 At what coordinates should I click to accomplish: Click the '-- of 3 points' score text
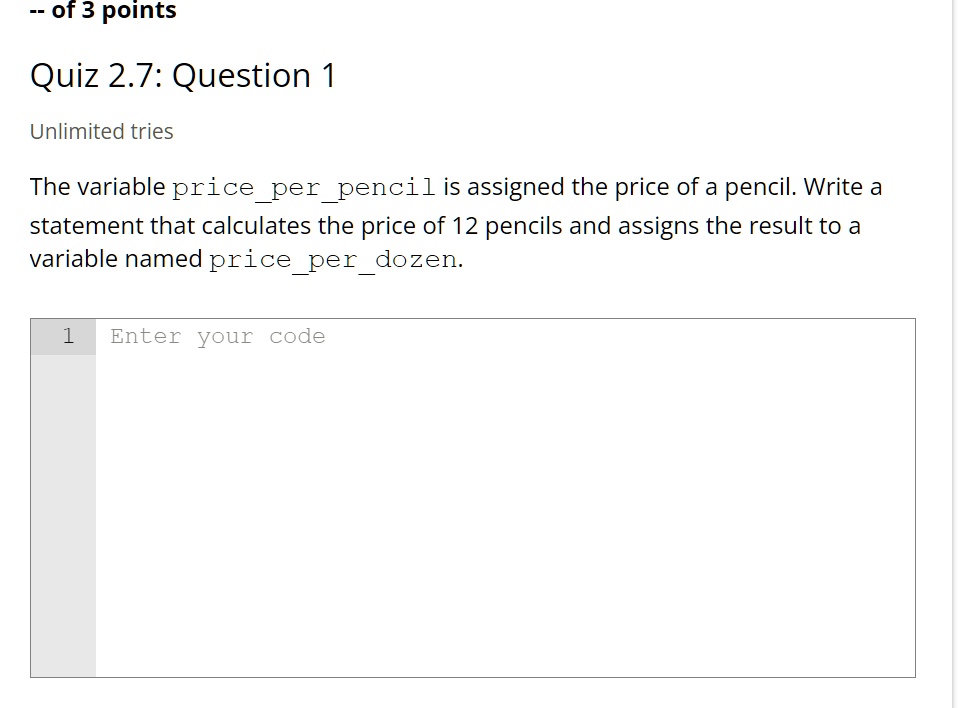pyautogui.click(x=103, y=11)
